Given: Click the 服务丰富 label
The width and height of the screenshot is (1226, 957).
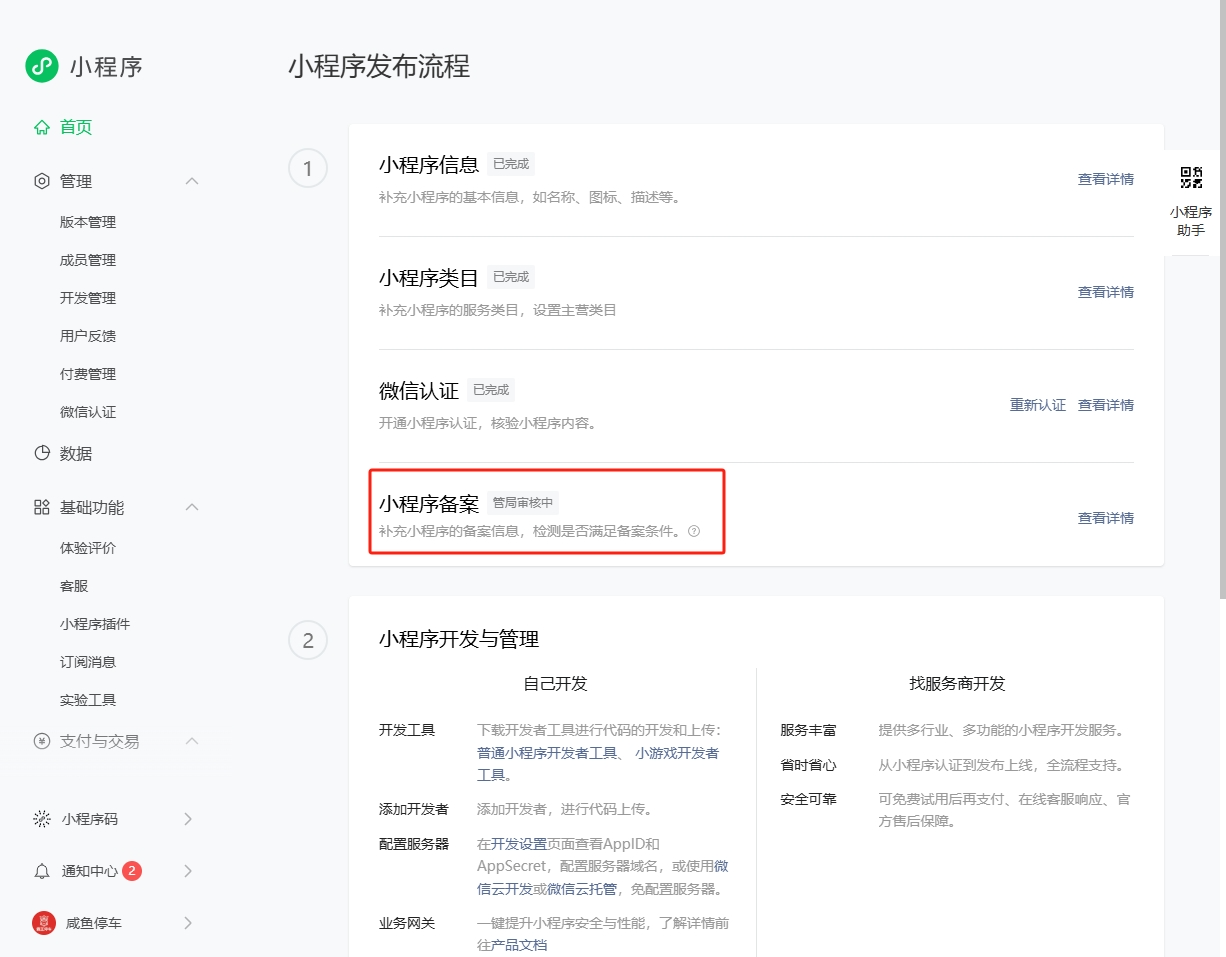Looking at the screenshot, I should [809, 731].
